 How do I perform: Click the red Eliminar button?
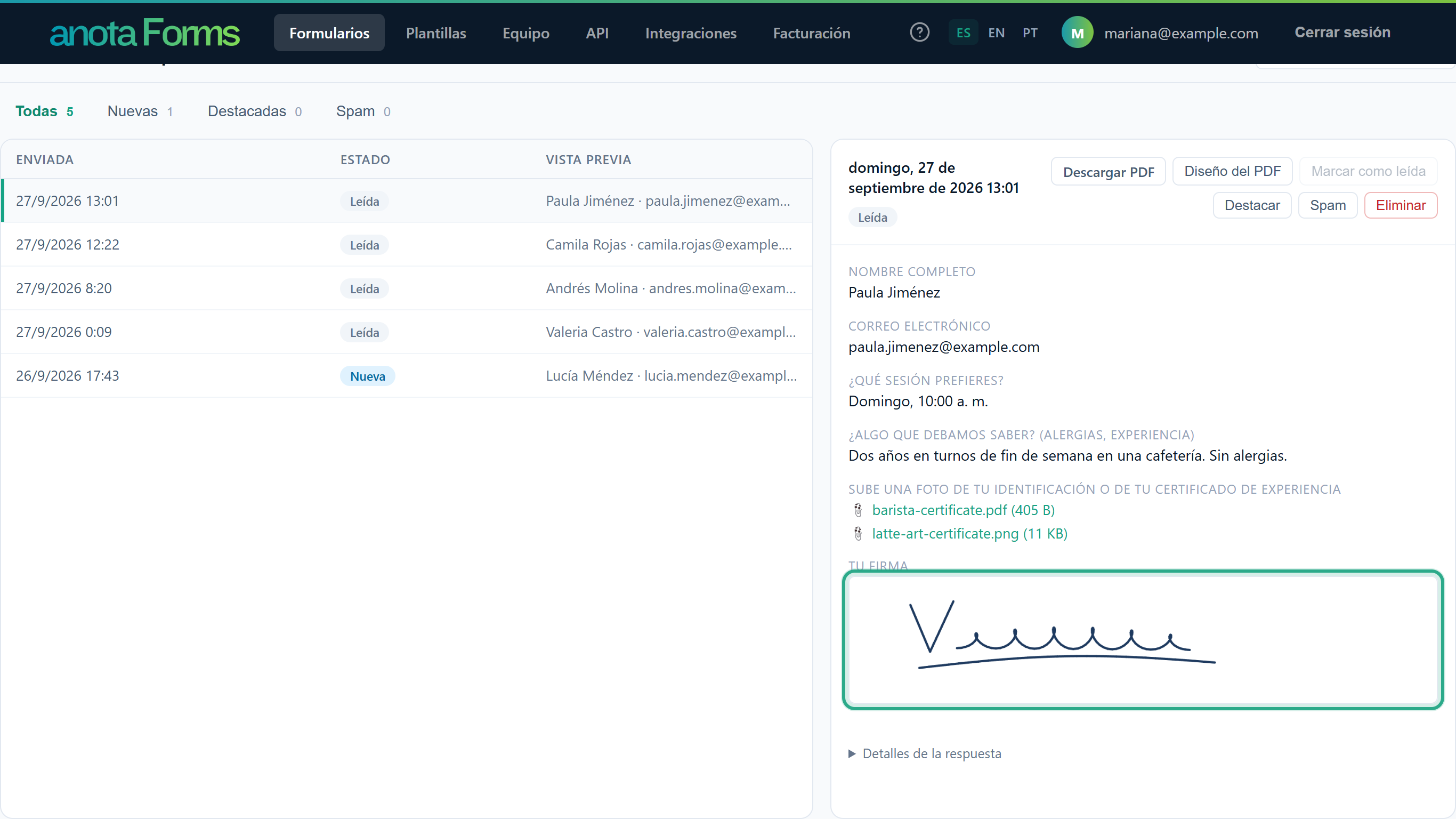tap(1401, 205)
